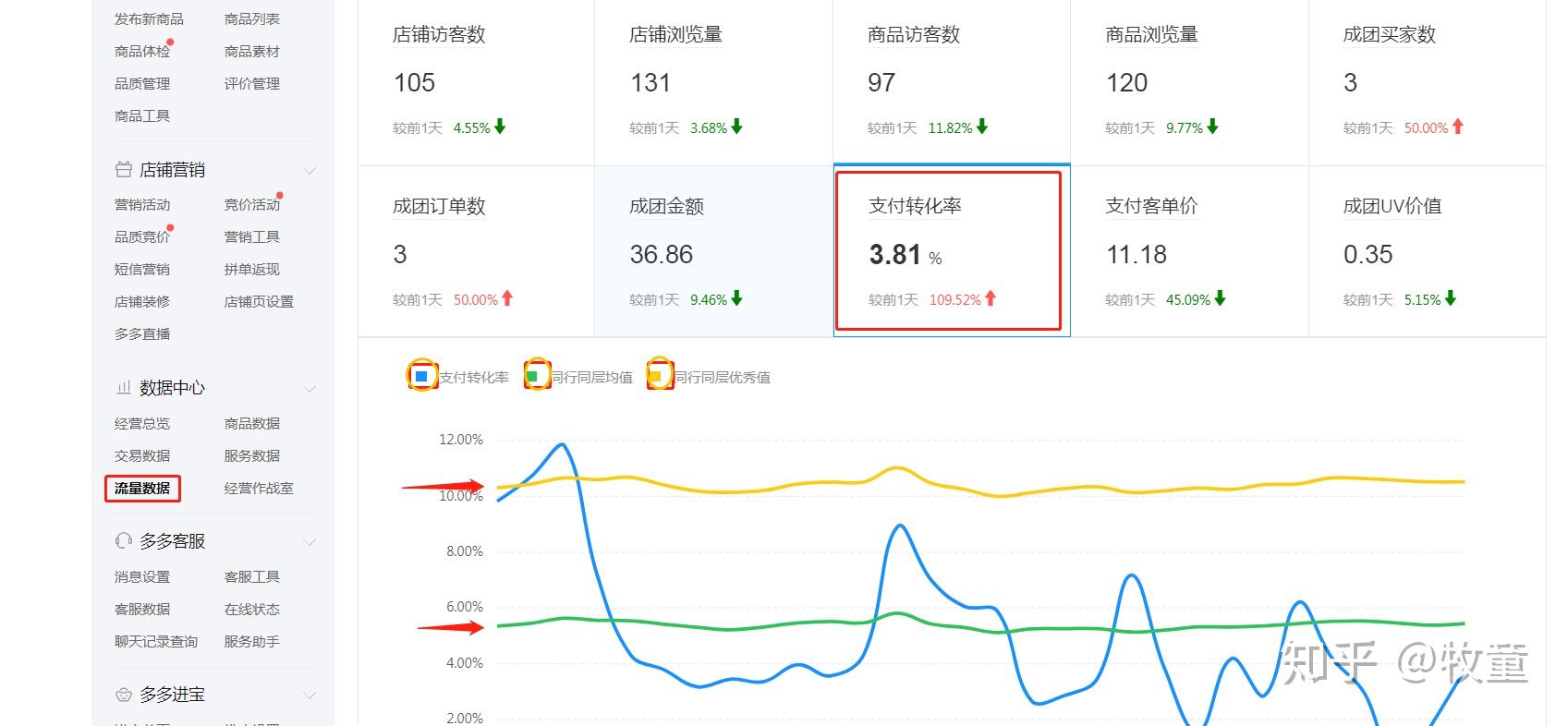Open 多多直播 menu item
This screenshot has height=726, width=1568.
pyautogui.click(x=142, y=334)
